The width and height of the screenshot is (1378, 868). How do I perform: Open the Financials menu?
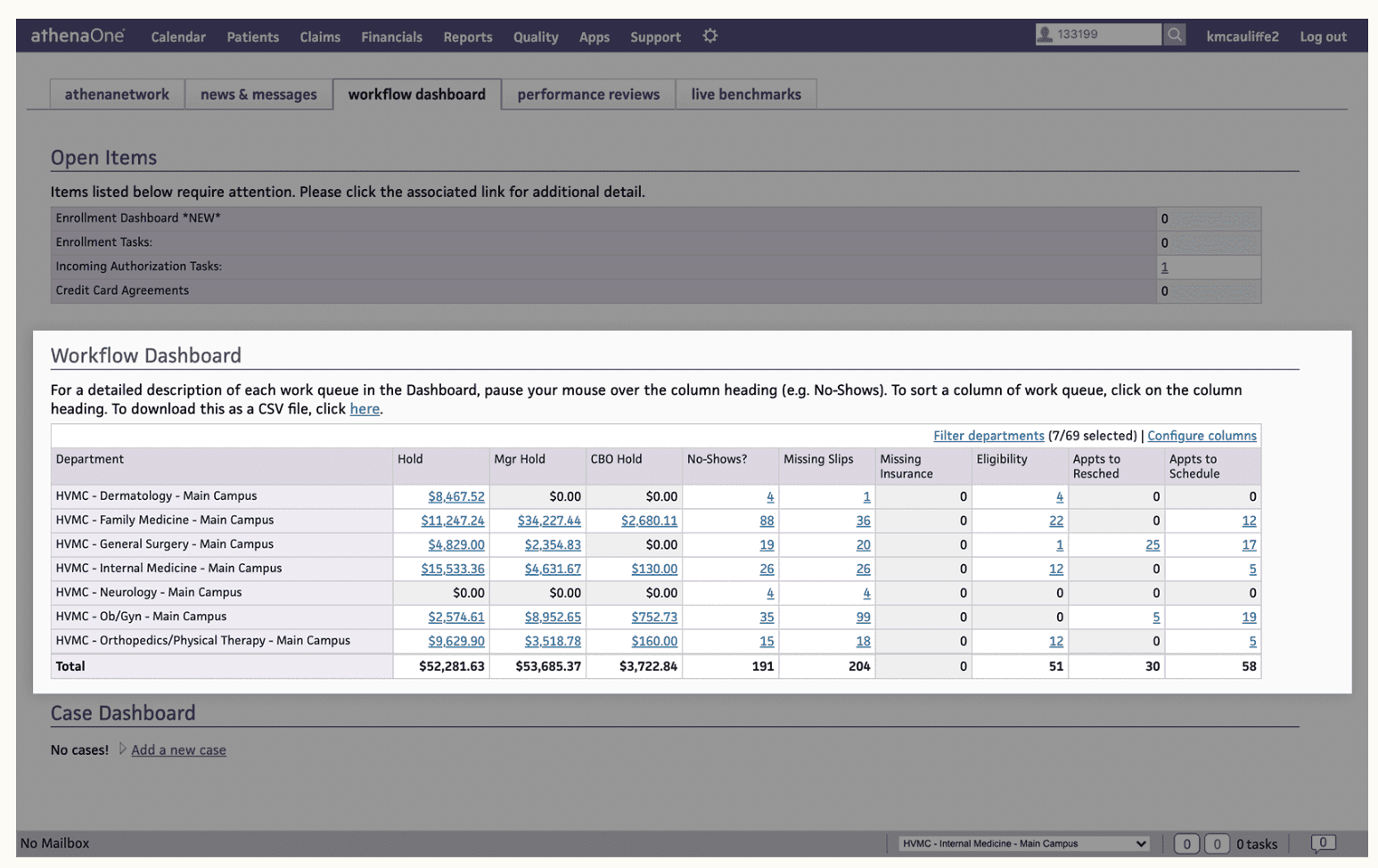pyautogui.click(x=391, y=37)
